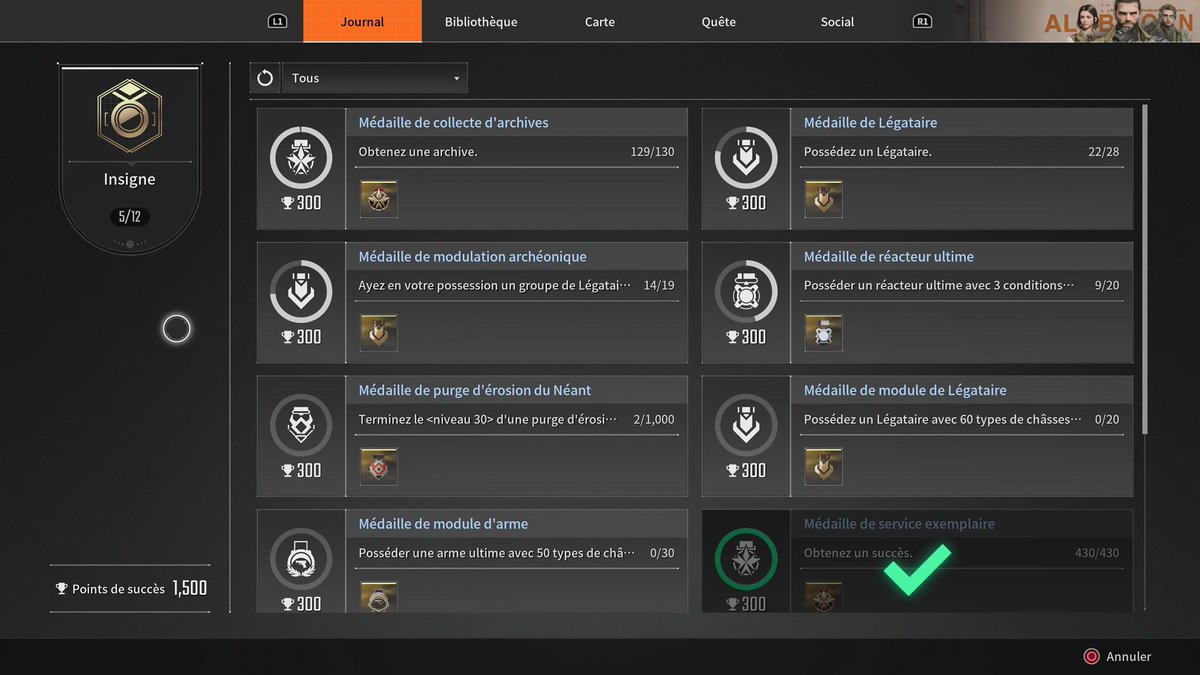Click the 0/20 module progress value
Viewport: 1200px width, 675px height.
click(x=1107, y=419)
